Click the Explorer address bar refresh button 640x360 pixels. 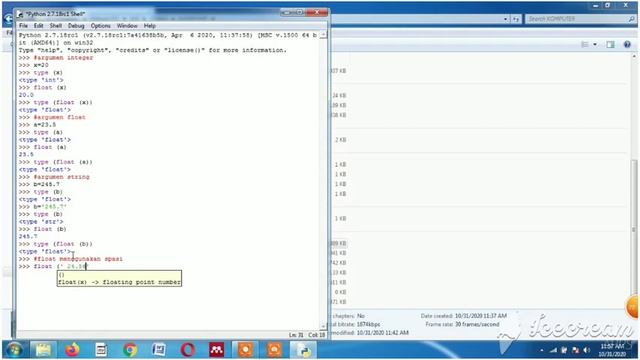516,19
